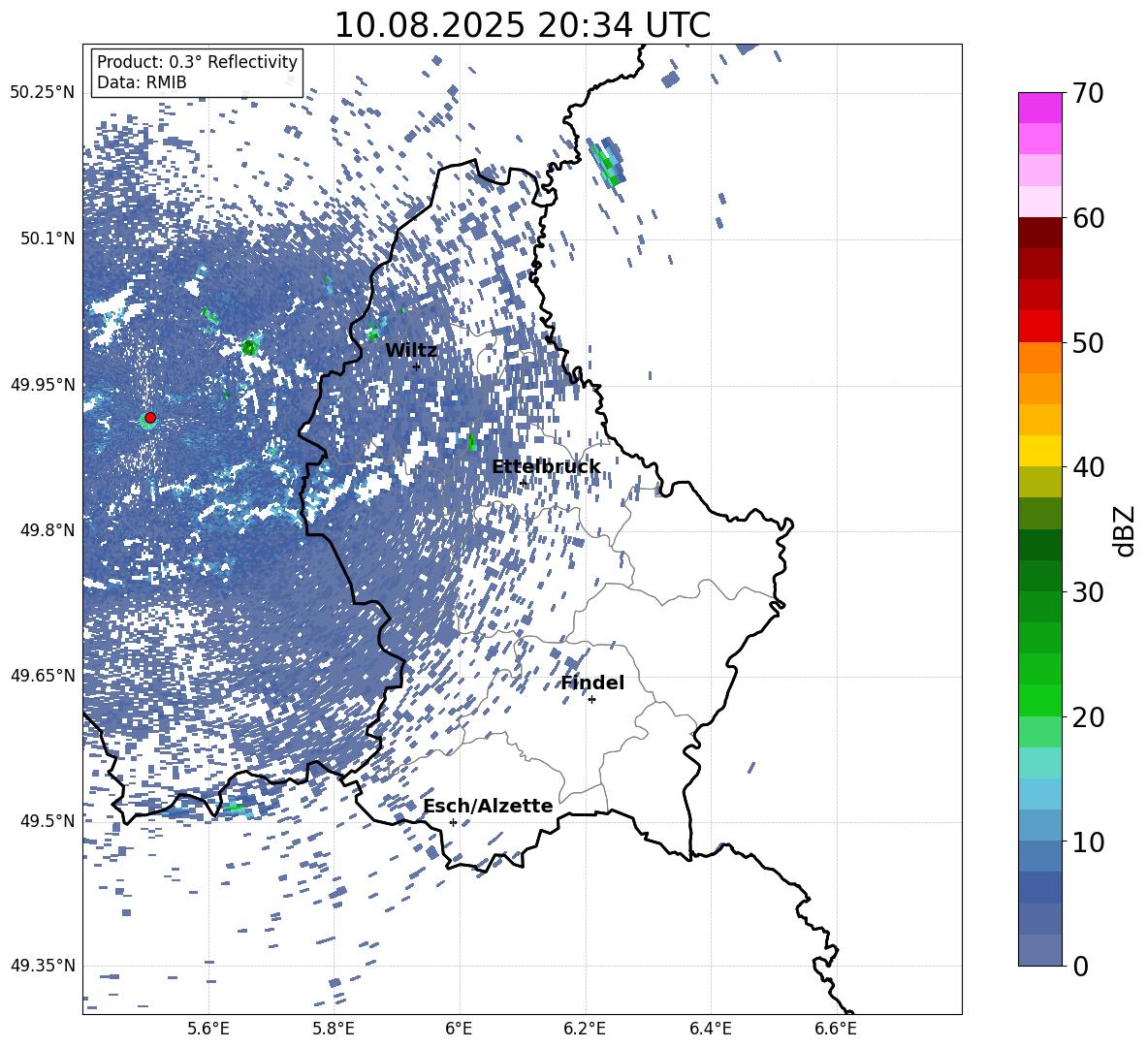
Task: Click the 49.5°N latitude label
Action: point(48,821)
